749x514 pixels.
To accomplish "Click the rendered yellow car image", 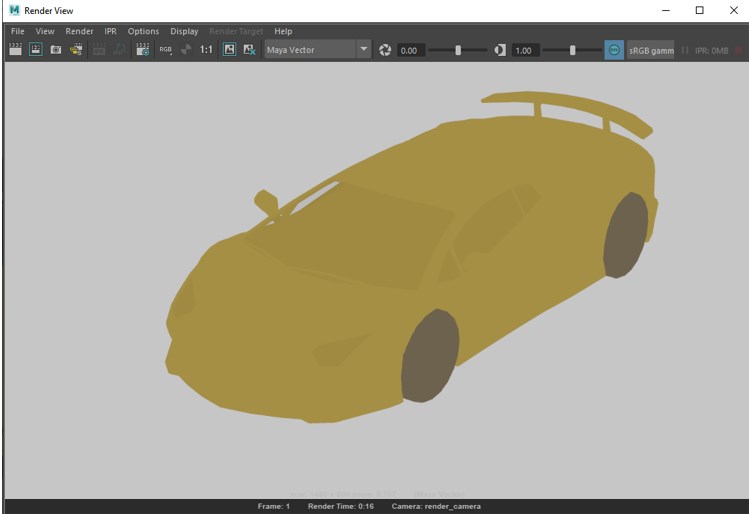I will [411, 257].
